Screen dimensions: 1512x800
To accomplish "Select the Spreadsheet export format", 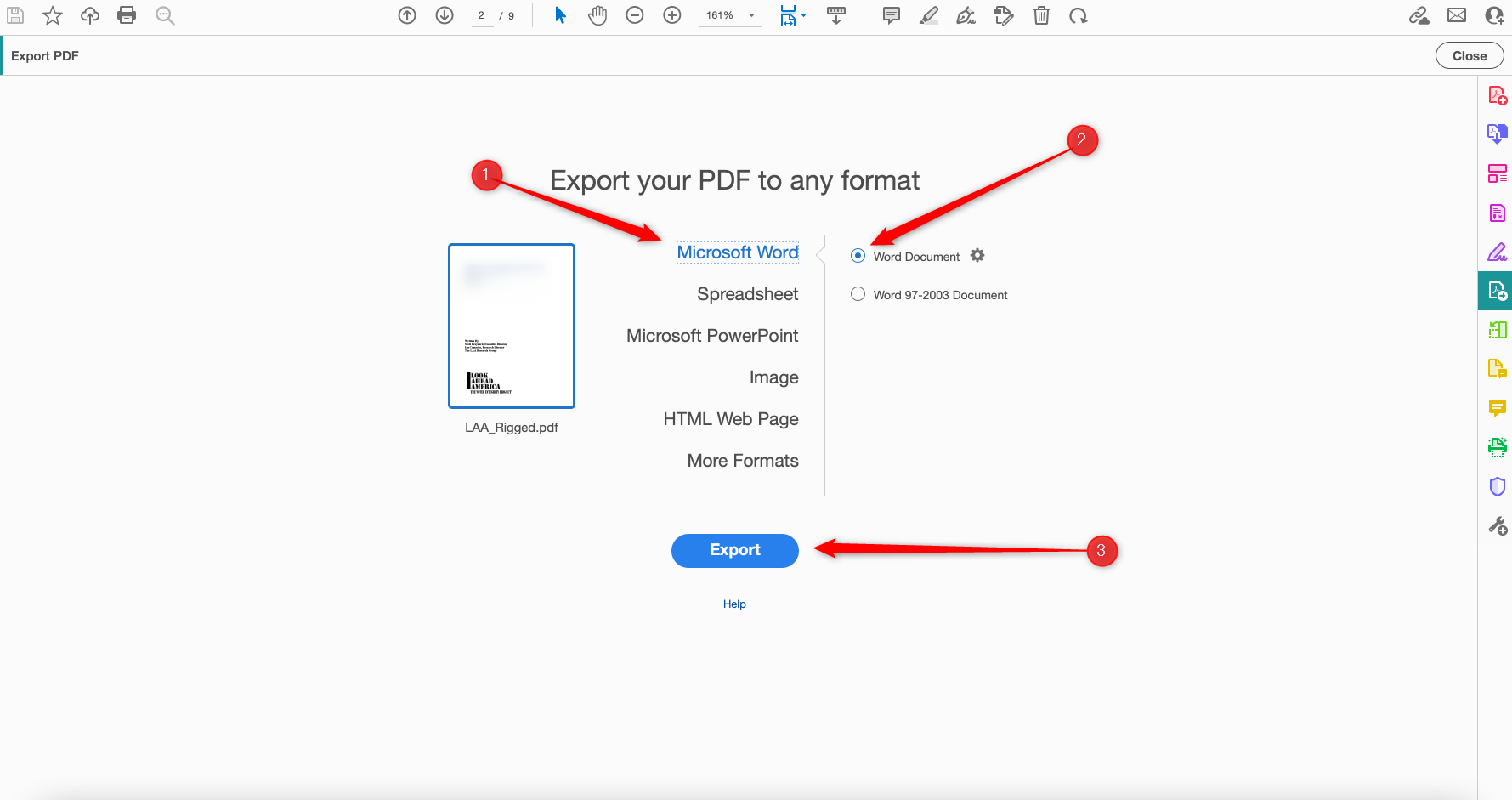I will (x=747, y=293).
